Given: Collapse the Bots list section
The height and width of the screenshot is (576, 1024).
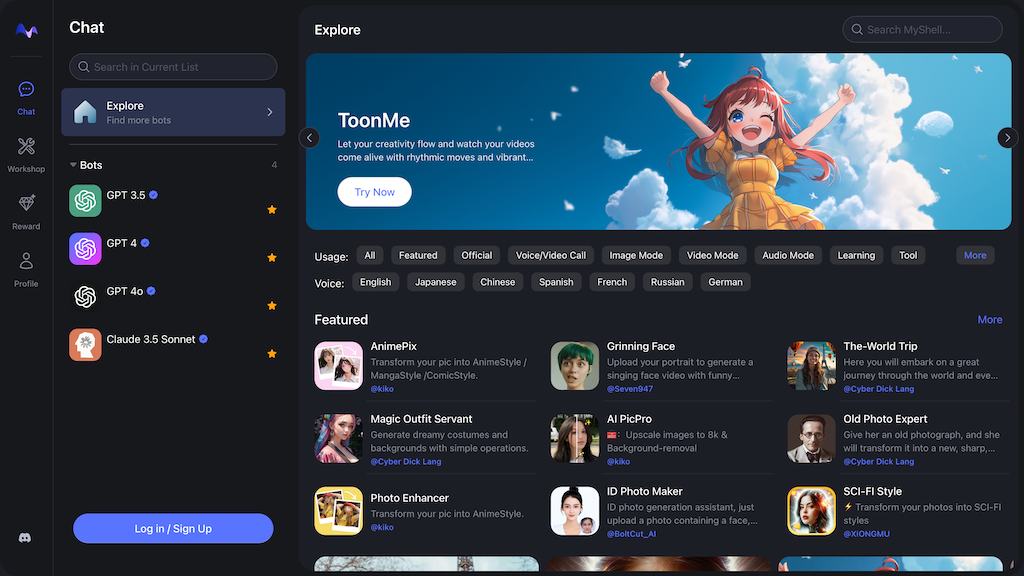Looking at the screenshot, I should (73, 165).
